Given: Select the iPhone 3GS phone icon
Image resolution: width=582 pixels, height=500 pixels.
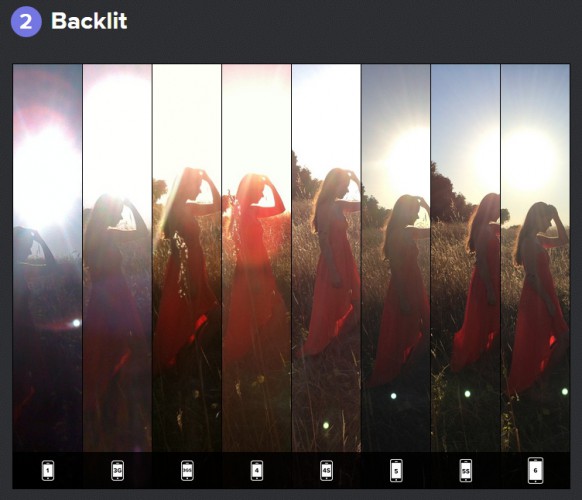Looking at the screenshot, I should click(x=187, y=470).
